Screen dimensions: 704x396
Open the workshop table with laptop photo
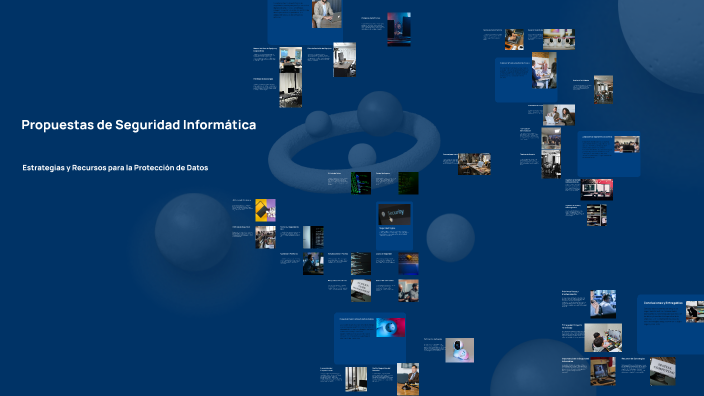pos(474,164)
